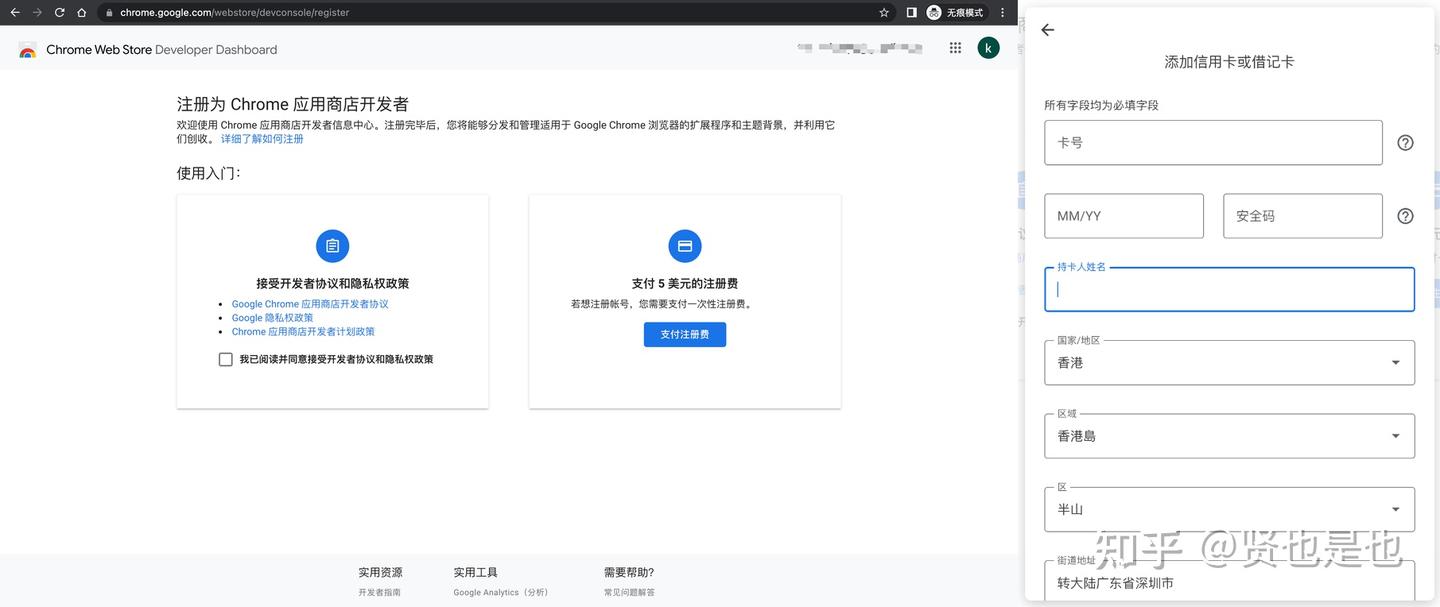Open Chrome's three-dot menu
1440x607 pixels.
click(x=1002, y=13)
